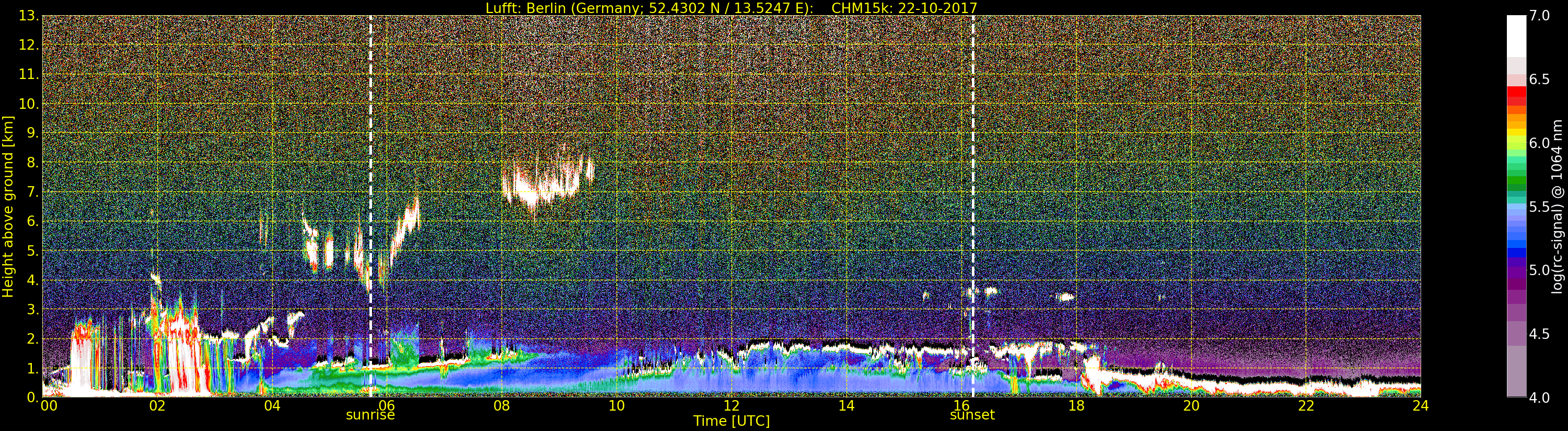Click the time axis tick "00"
The height and width of the screenshot is (431, 1568).
point(49,406)
